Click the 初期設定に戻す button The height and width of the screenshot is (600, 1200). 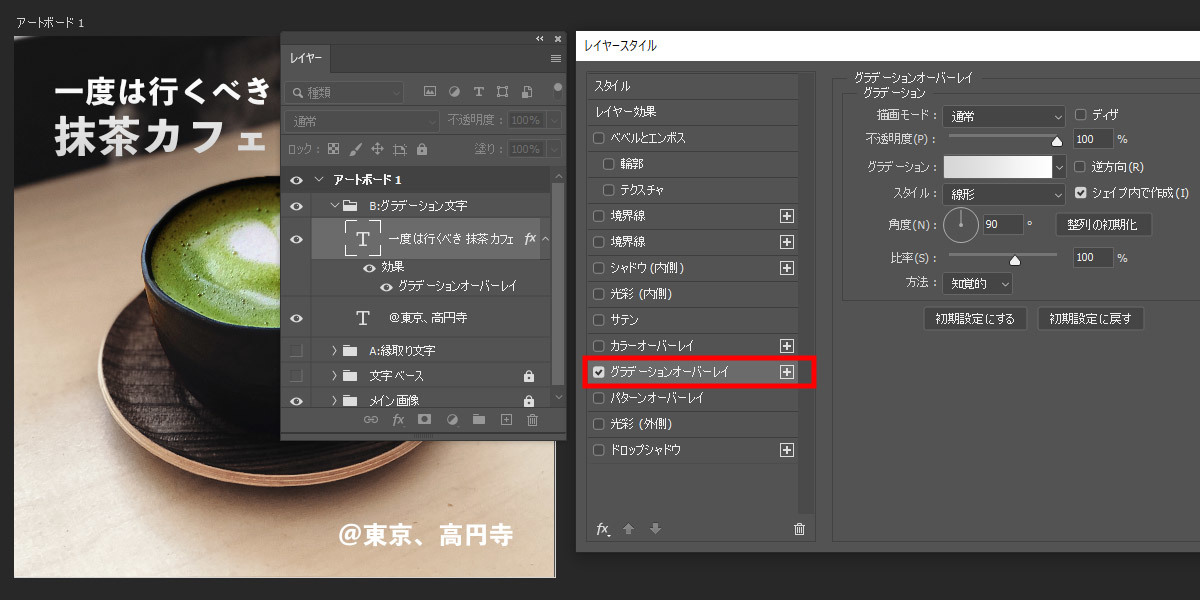pos(1091,319)
